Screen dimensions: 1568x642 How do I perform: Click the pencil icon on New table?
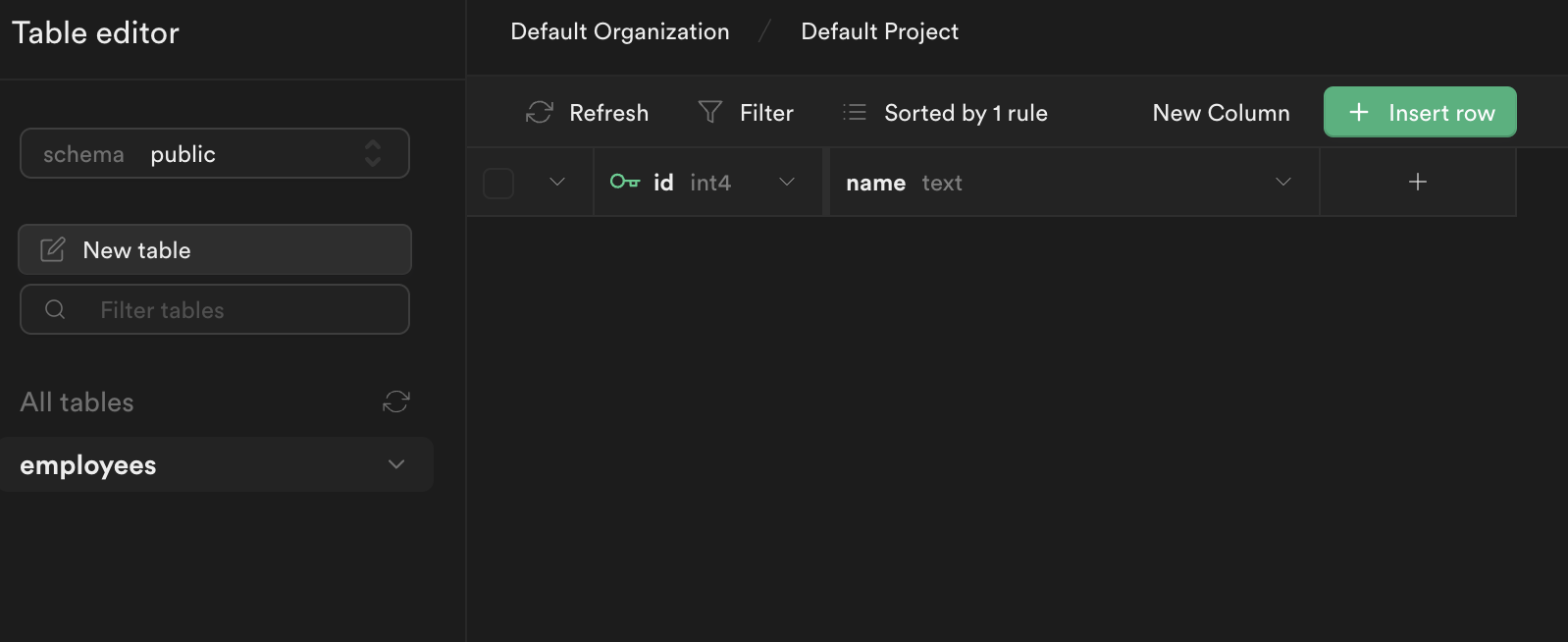[x=51, y=249]
